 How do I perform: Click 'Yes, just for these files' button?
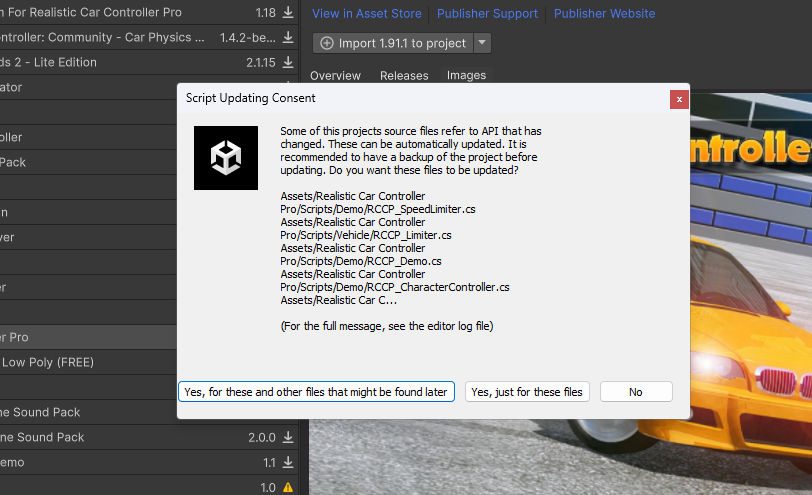527,392
